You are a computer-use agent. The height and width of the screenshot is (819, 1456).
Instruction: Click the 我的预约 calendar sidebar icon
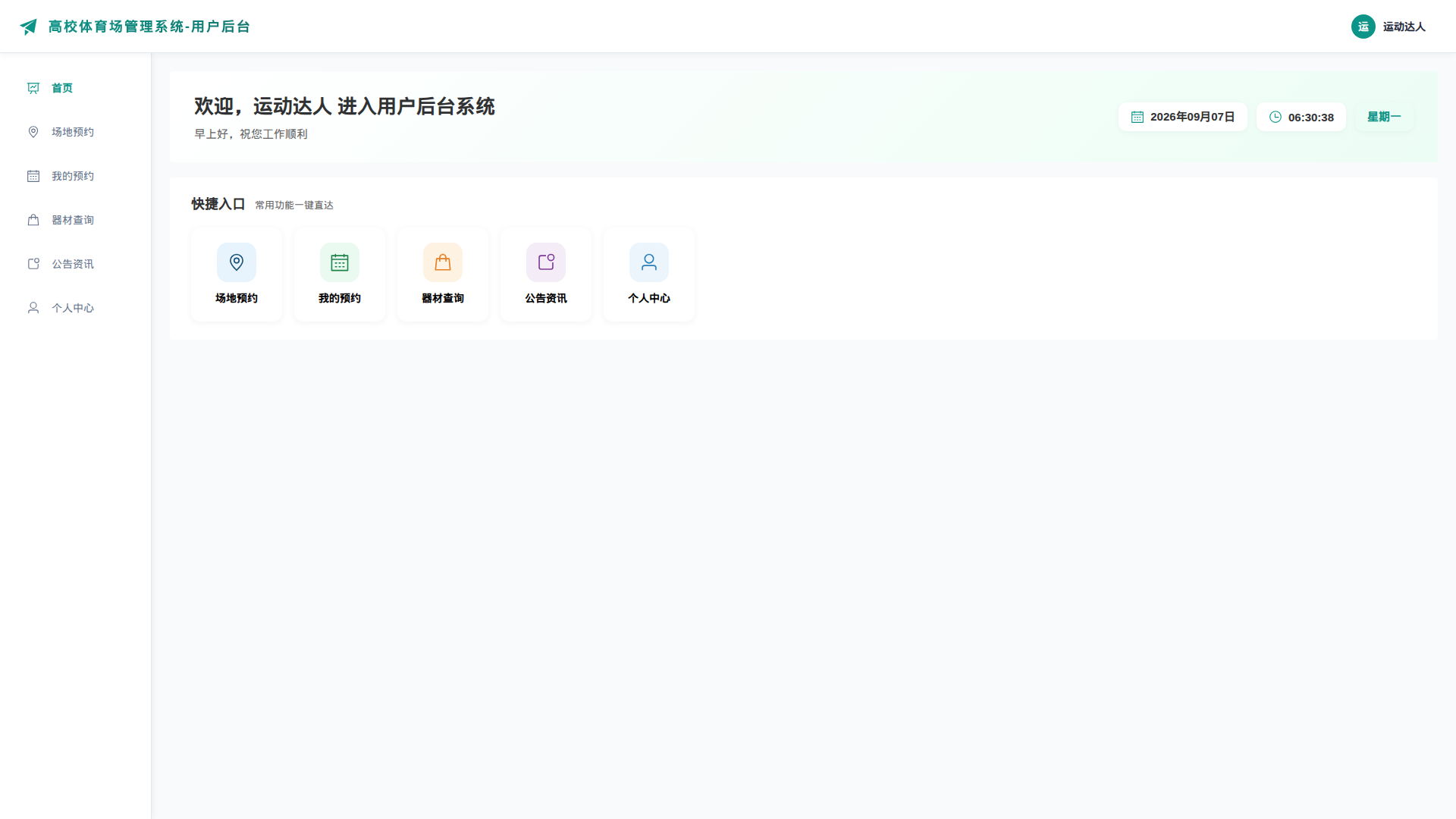[33, 176]
